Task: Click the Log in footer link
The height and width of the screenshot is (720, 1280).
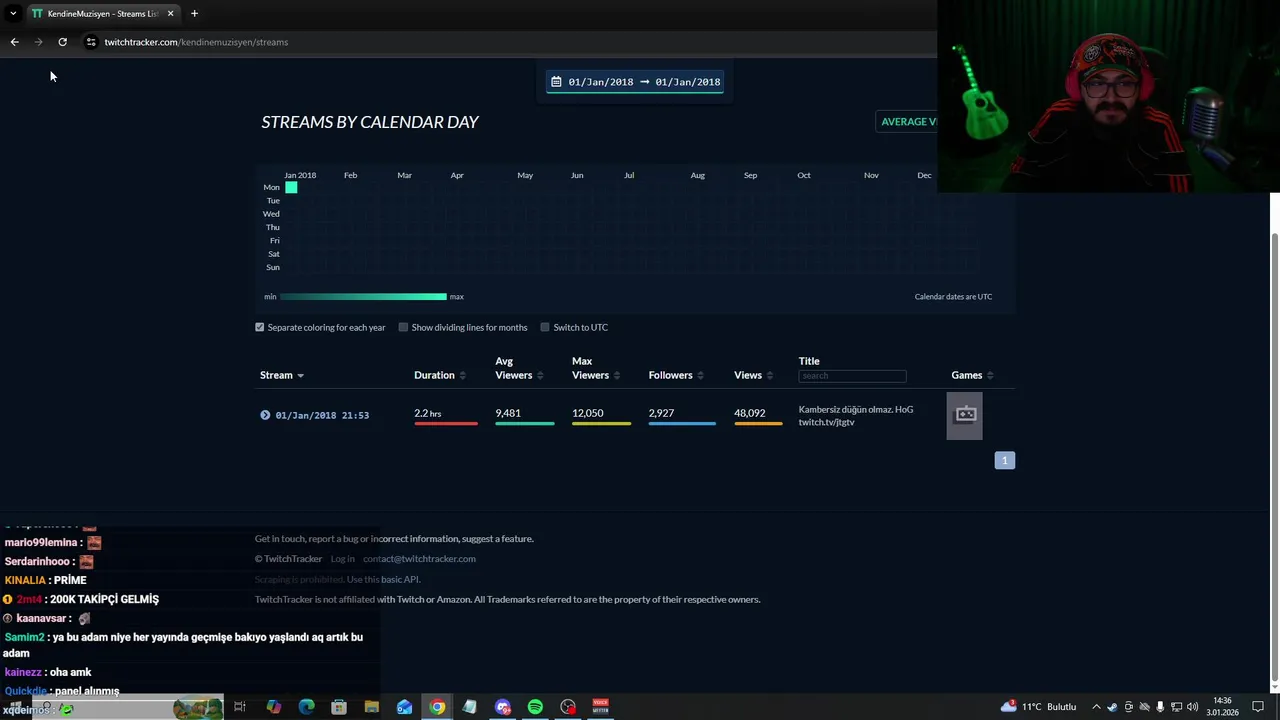Action: [343, 559]
